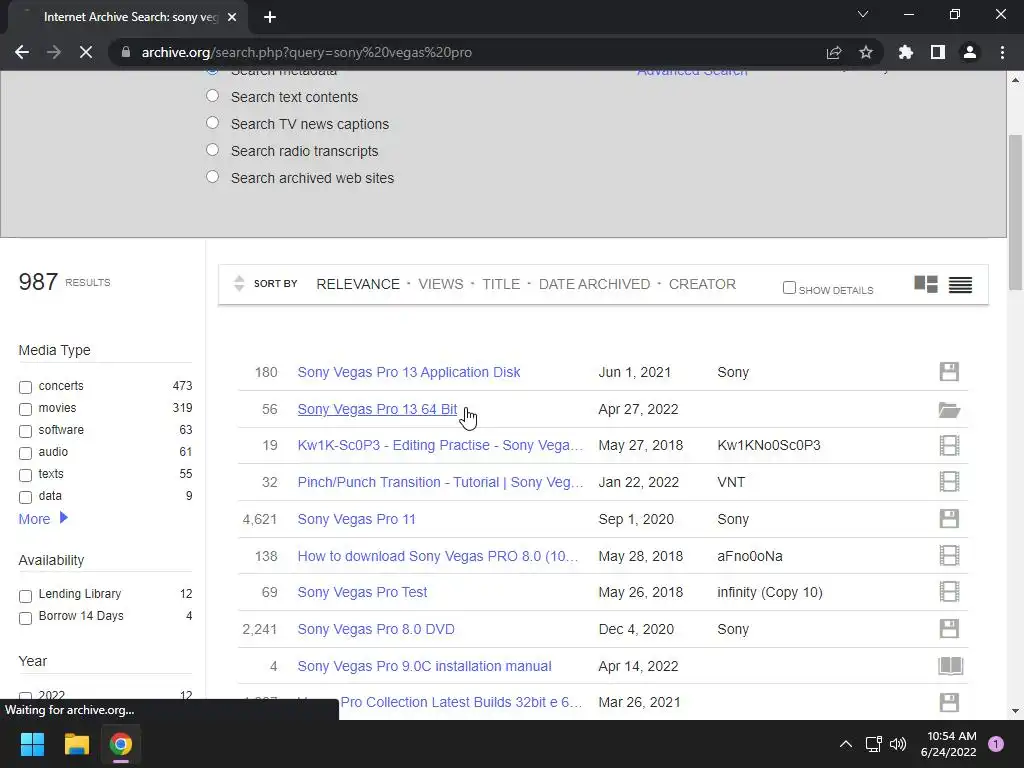Open Windows Start menu
Screen dimensions: 1024x768
click(32, 744)
